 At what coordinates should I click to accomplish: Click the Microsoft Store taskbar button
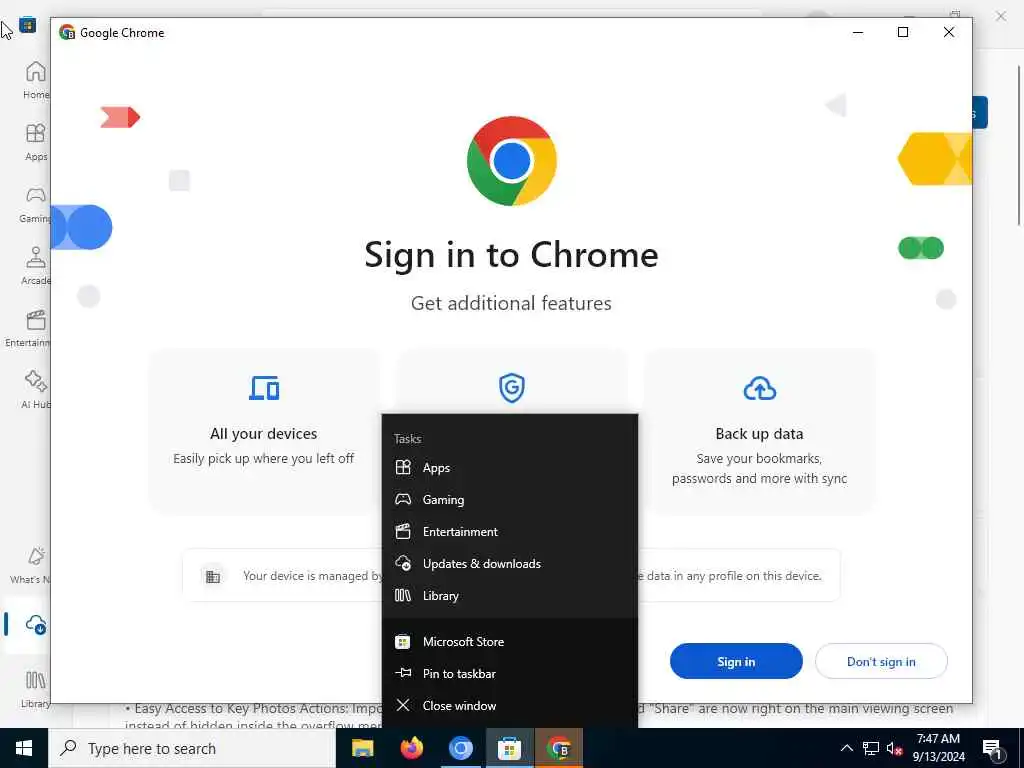(509, 748)
